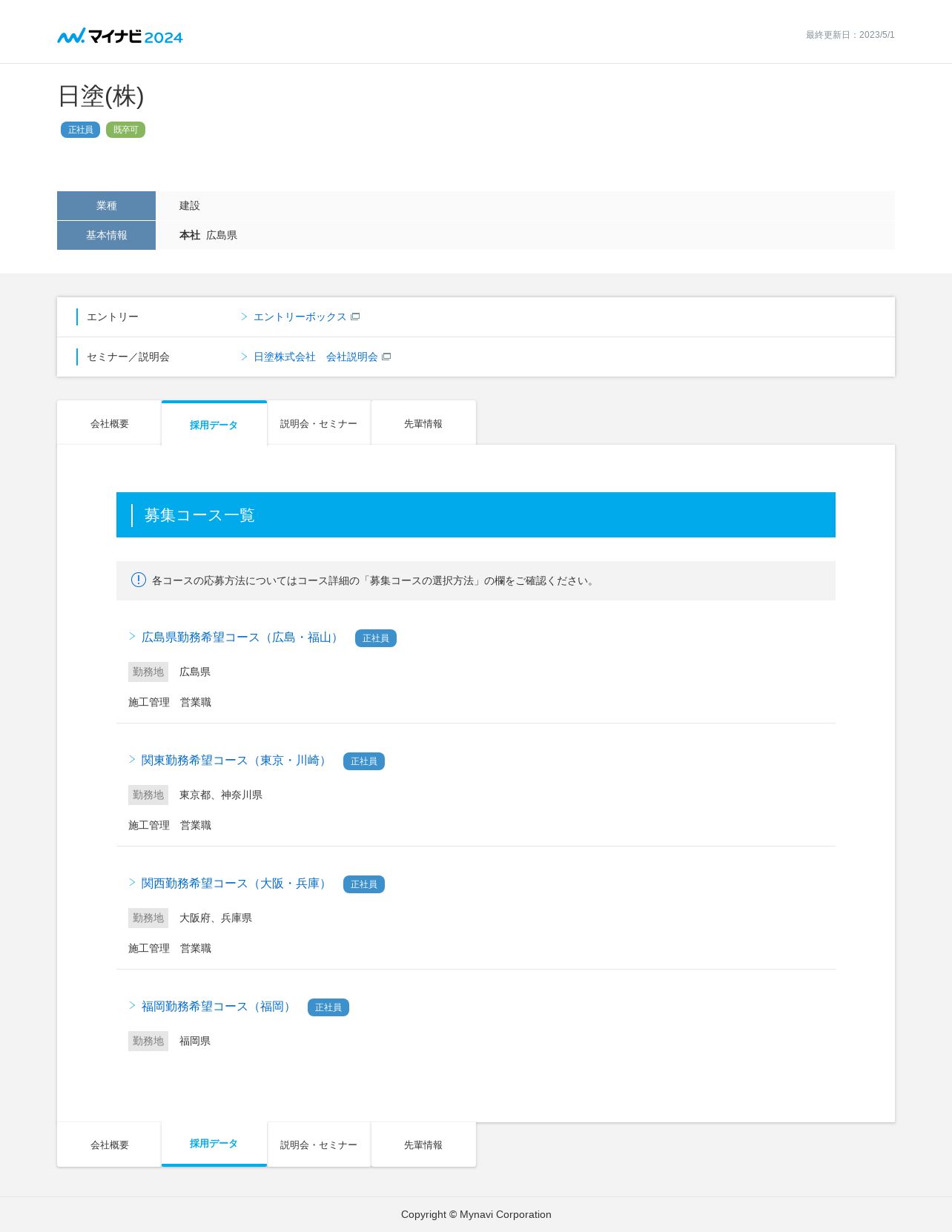Click the external window icon beside エントリーボックス
This screenshot has width=952, height=1232.
tap(355, 317)
